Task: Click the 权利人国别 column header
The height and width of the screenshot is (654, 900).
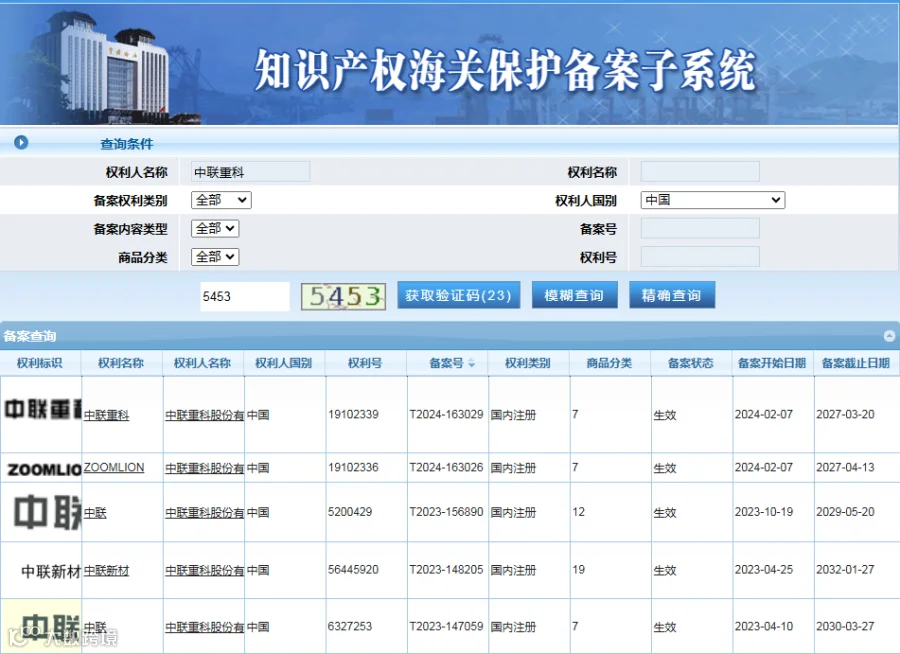Action: coord(284,363)
